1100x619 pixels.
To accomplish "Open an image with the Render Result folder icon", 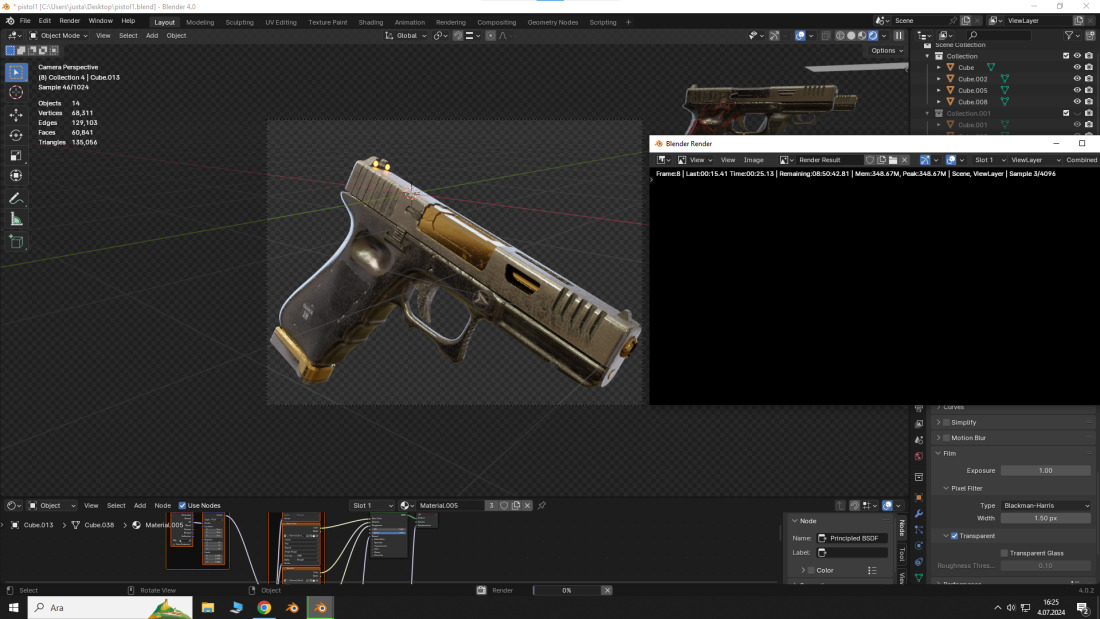I will [893, 160].
